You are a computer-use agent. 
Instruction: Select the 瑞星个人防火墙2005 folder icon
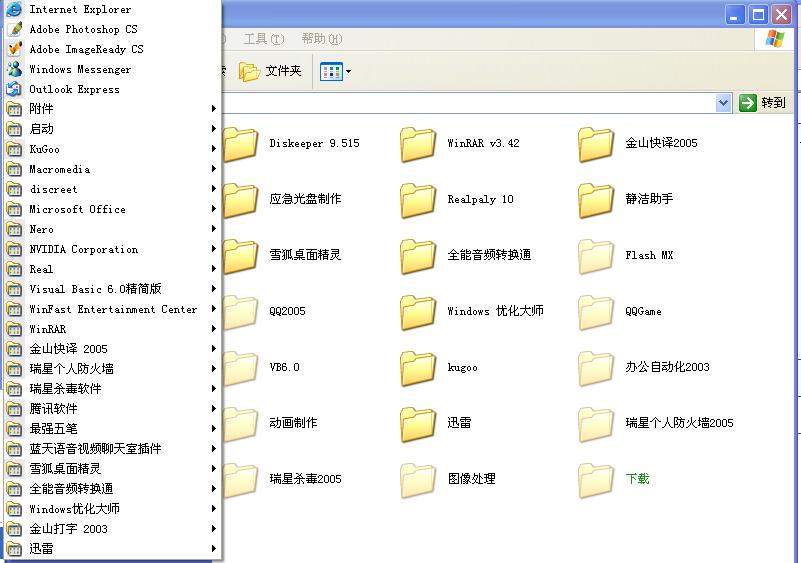(x=596, y=424)
